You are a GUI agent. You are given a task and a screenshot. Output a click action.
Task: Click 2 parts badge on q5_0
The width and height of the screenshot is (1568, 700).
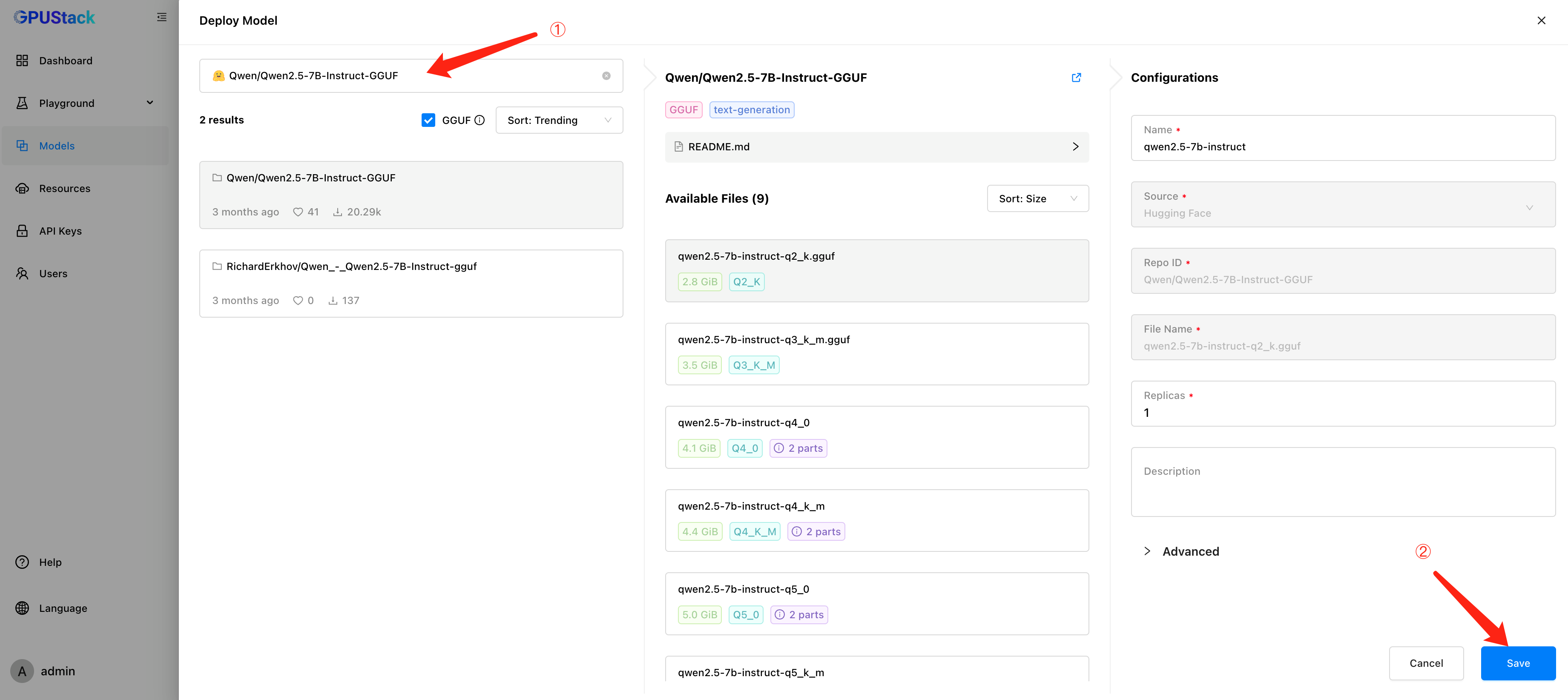click(x=798, y=614)
